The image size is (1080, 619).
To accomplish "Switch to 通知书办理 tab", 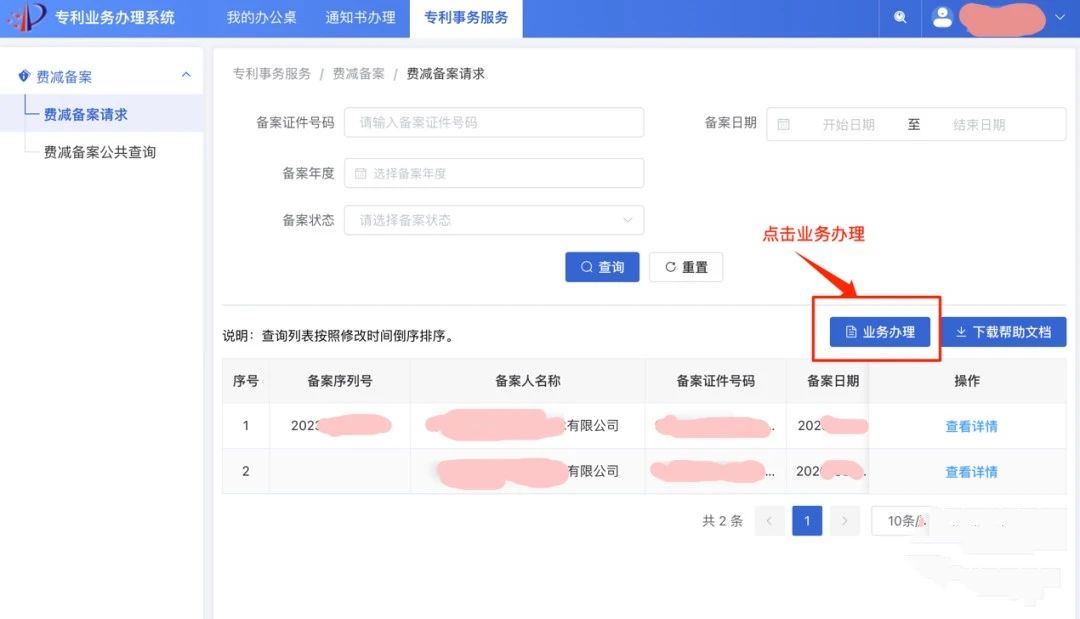I will (x=360, y=17).
